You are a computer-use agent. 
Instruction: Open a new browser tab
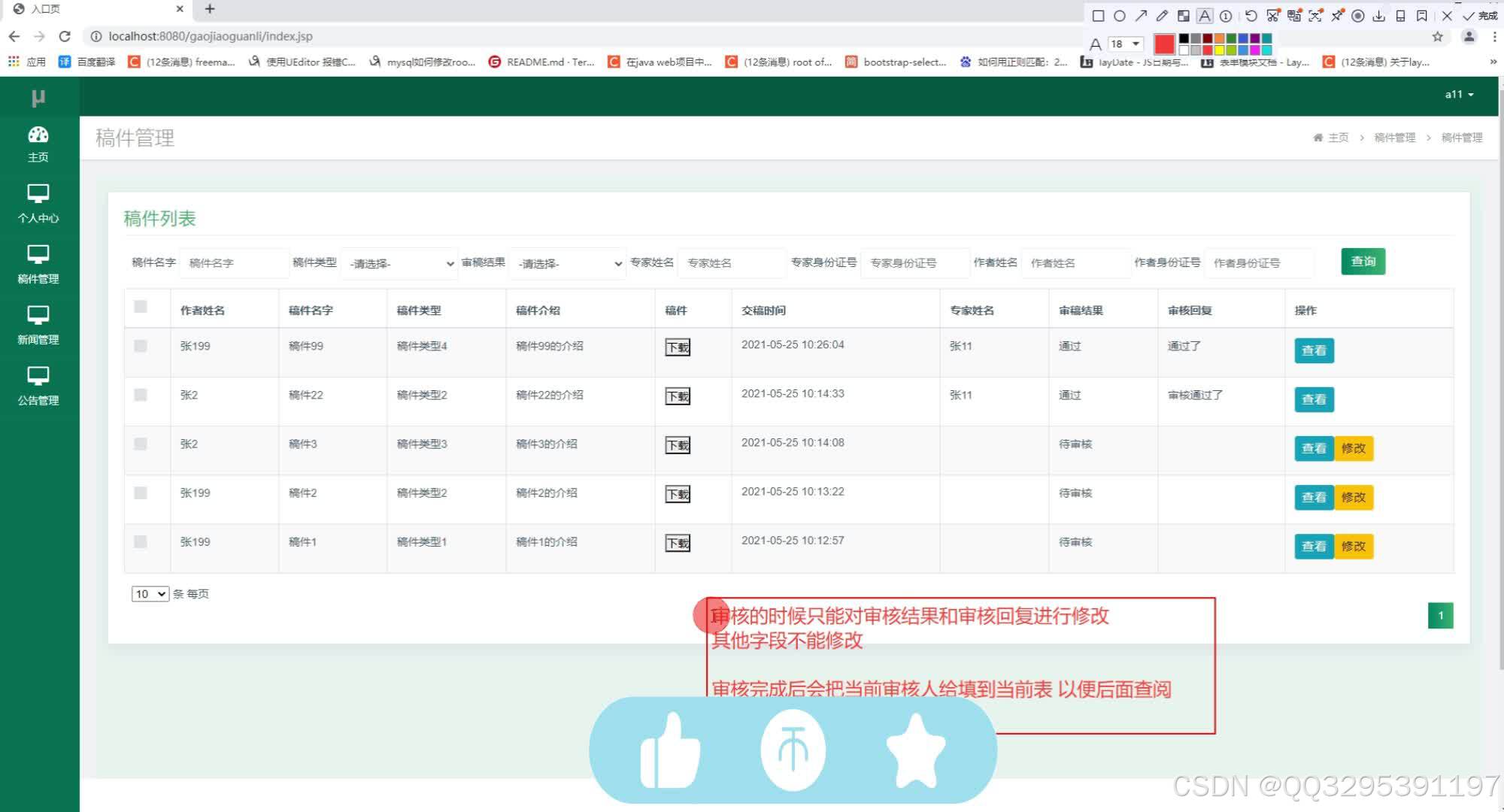click(210, 9)
